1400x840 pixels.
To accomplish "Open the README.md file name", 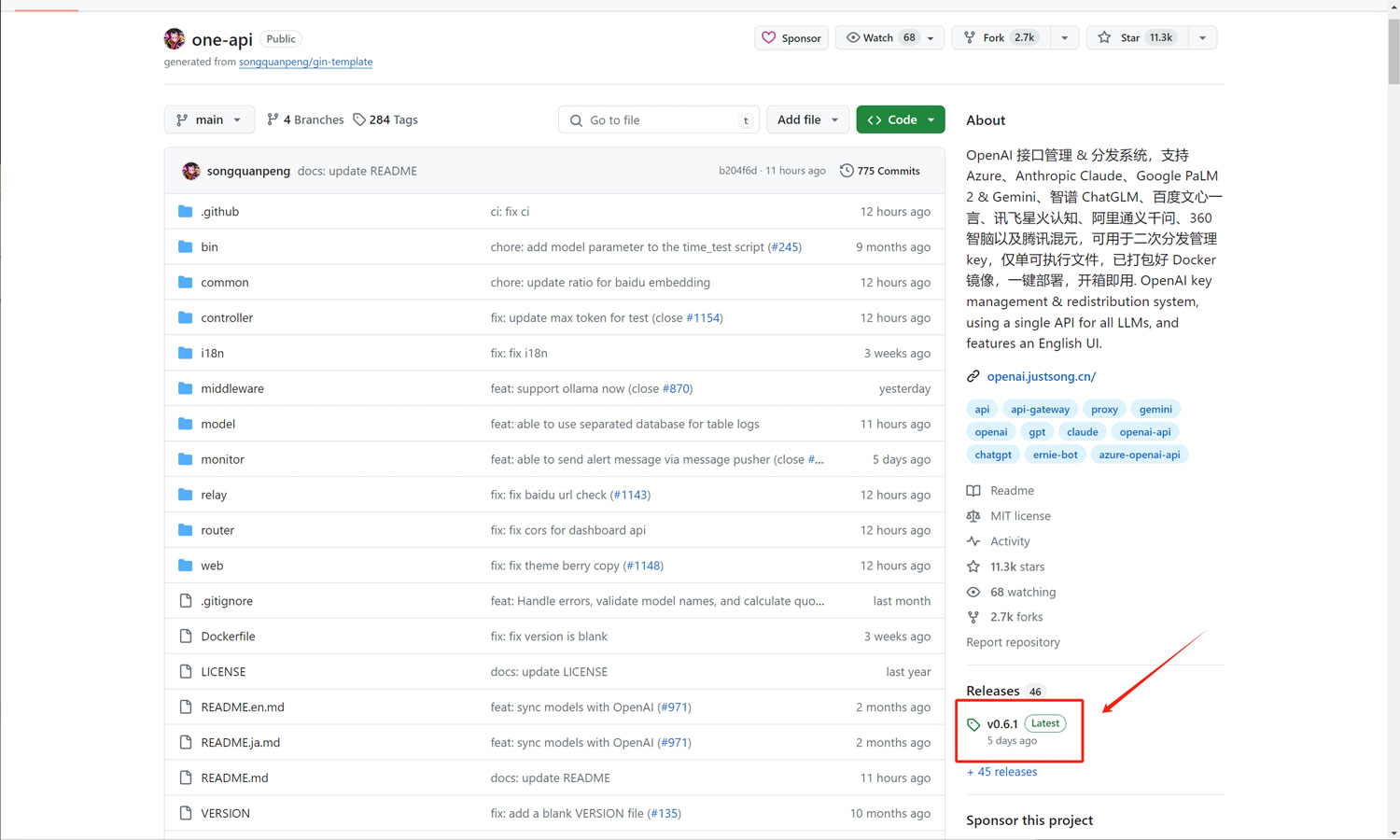I will coord(234,778).
